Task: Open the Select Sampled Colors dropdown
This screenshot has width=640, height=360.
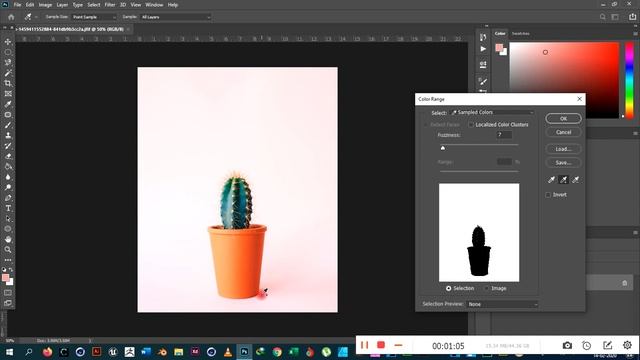Action: point(492,112)
